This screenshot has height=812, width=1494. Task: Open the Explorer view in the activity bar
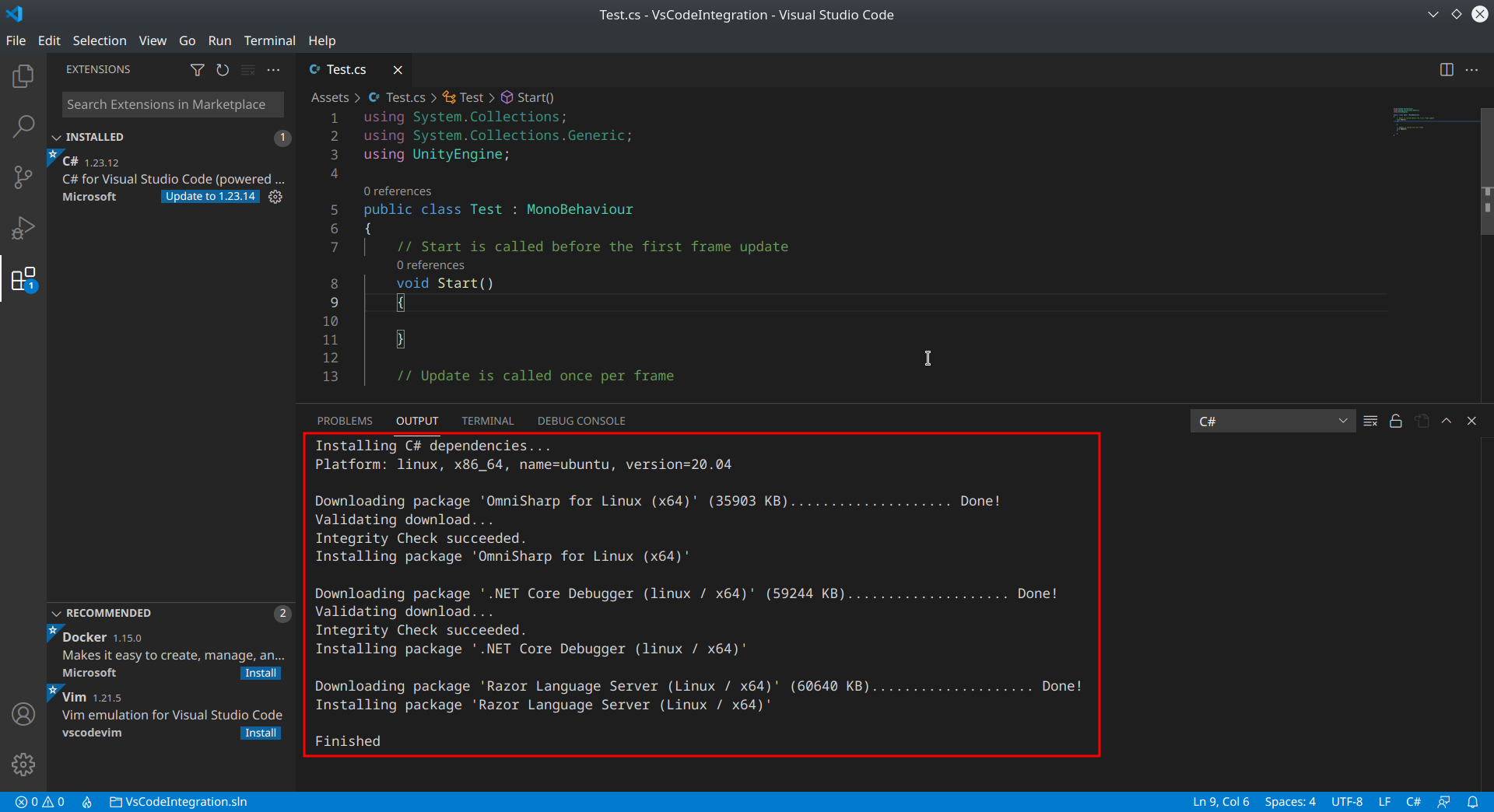[x=23, y=75]
